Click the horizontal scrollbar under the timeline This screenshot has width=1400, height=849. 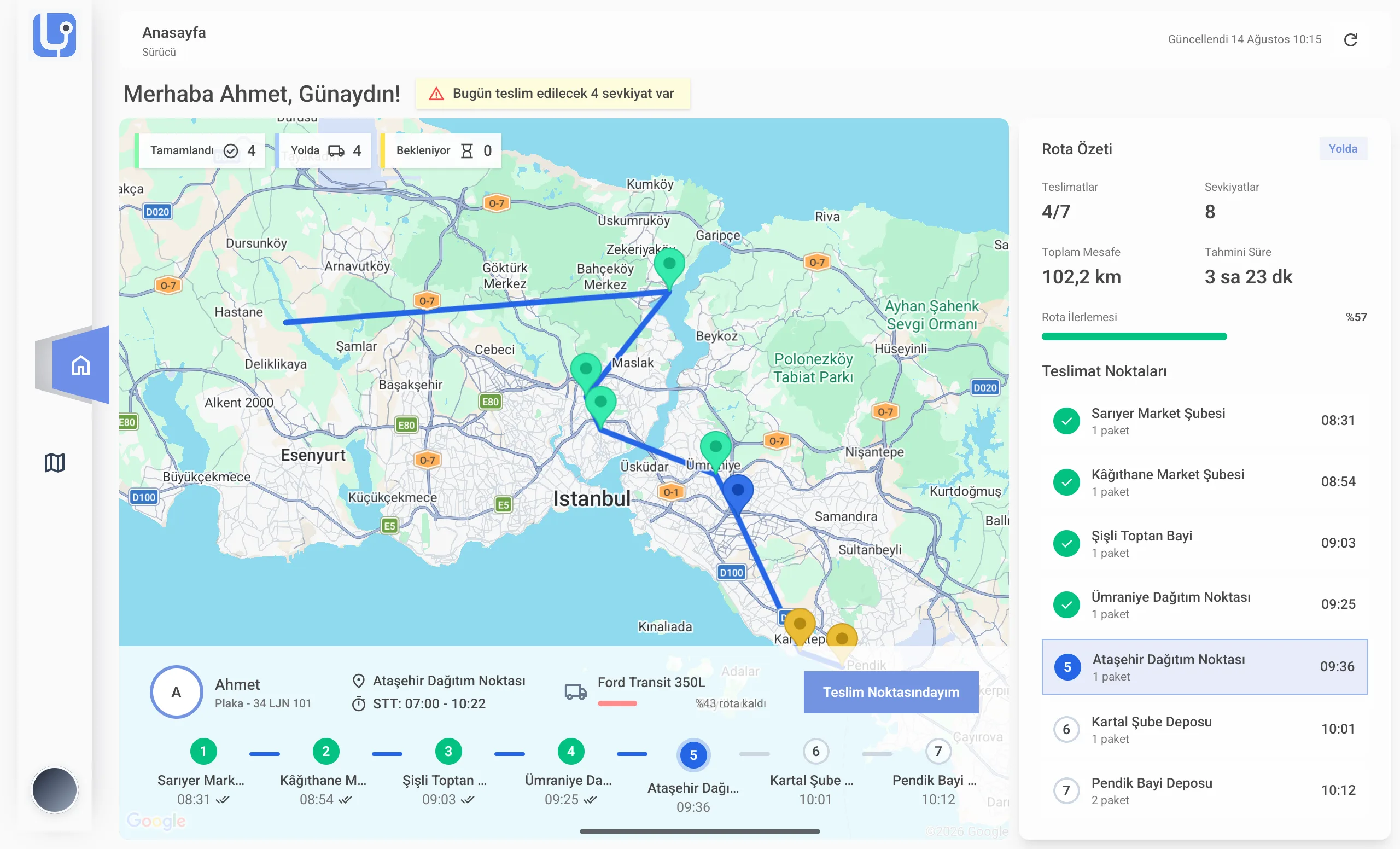tap(699, 831)
